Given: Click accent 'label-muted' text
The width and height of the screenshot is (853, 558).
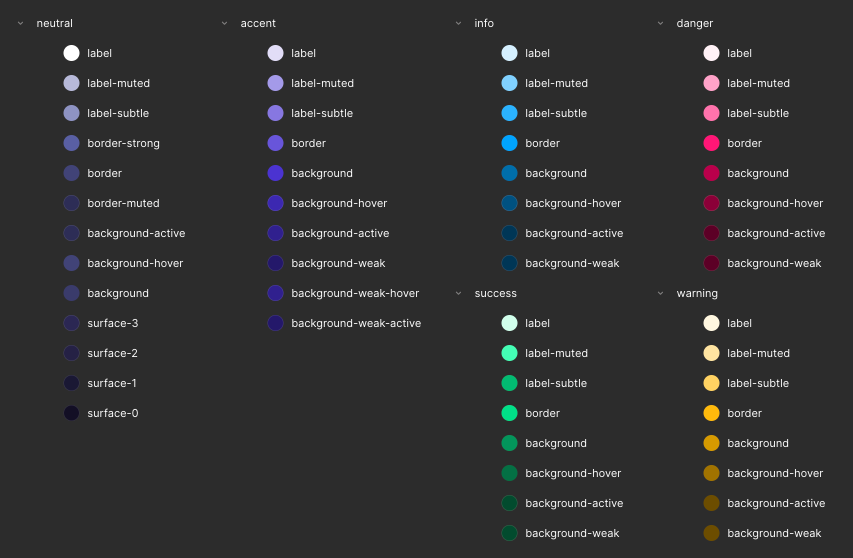Looking at the screenshot, I should coord(323,83).
